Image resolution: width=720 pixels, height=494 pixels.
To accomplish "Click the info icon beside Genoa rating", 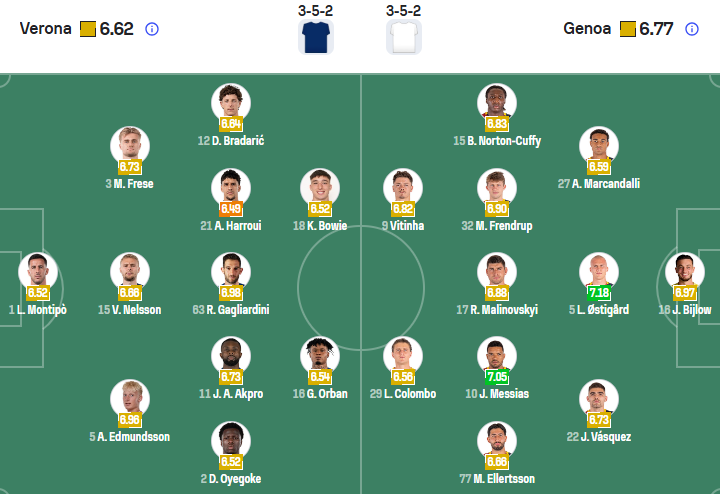I will [691, 29].
